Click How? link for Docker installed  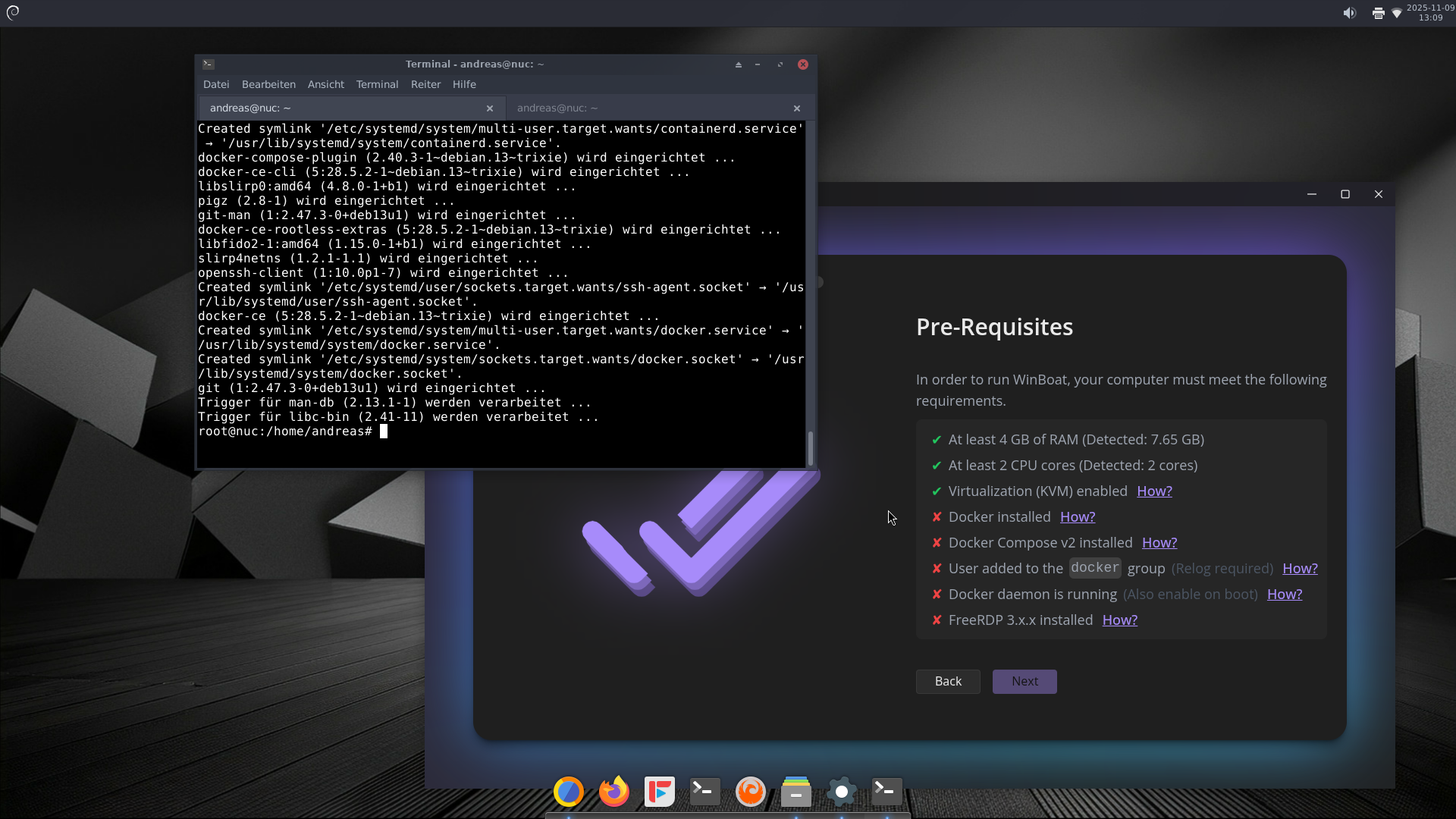click(1078, 517)
